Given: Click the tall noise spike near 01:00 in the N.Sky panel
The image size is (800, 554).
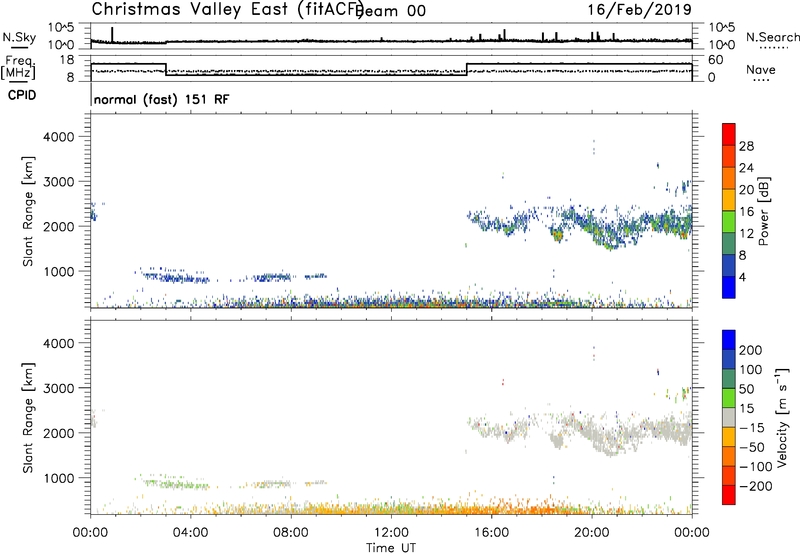Looking at the screenshot, I should [x=112, y=35].
